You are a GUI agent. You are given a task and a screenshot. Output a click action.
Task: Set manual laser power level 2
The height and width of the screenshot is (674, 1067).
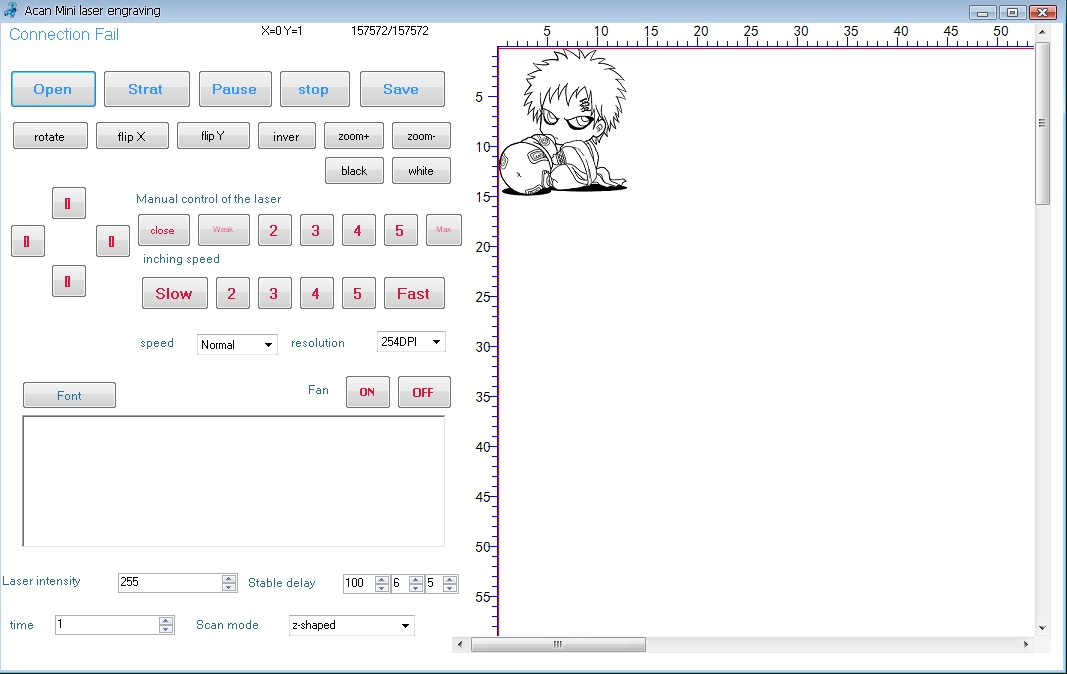[274, 230]
